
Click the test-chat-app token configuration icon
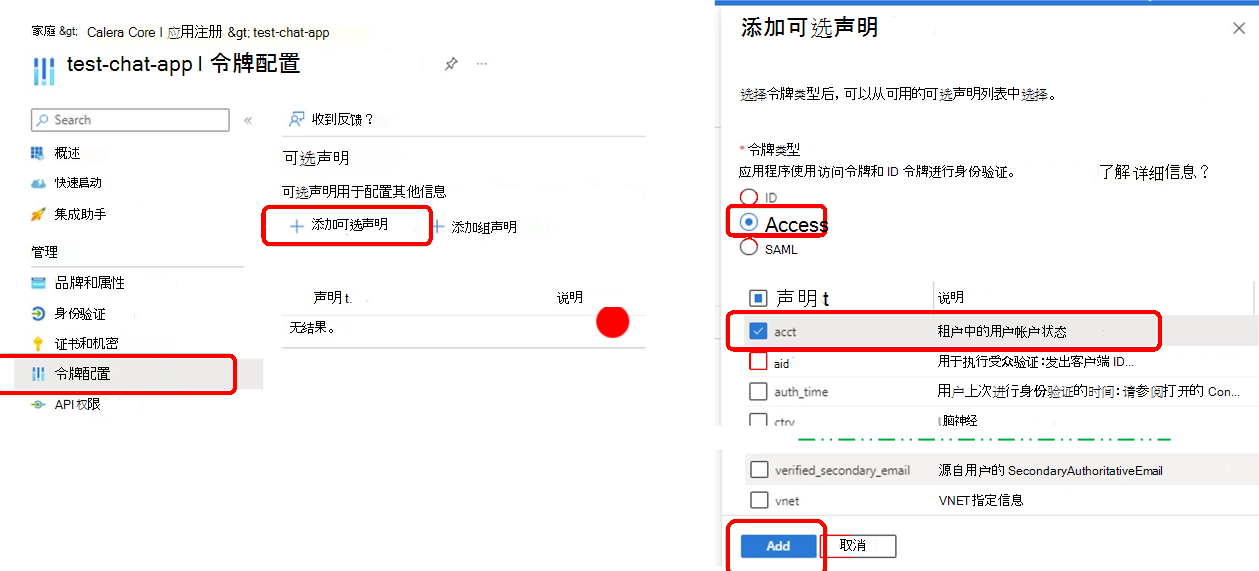point(44,71)
